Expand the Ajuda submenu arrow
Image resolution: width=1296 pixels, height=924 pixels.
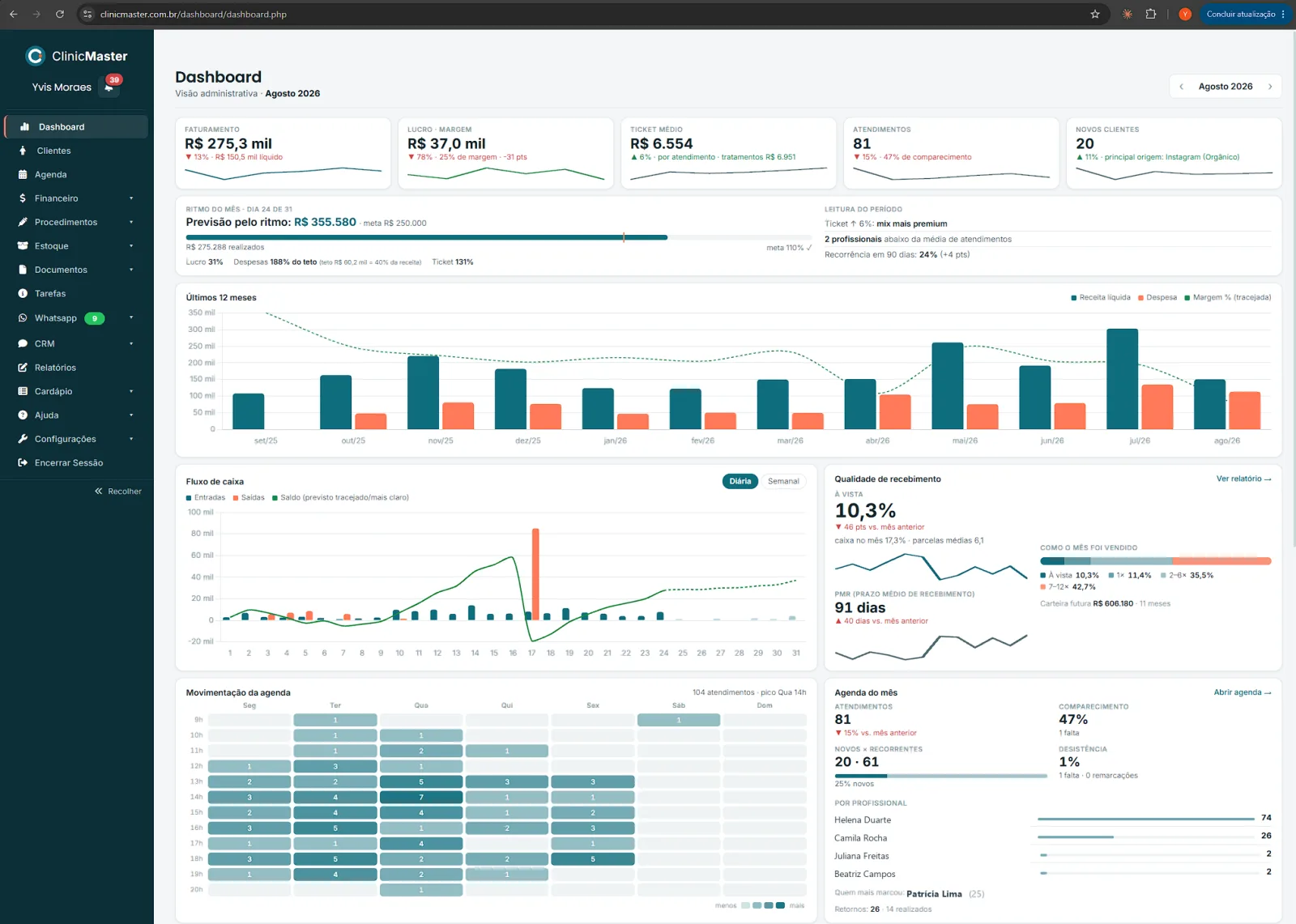tap(131, 415)
